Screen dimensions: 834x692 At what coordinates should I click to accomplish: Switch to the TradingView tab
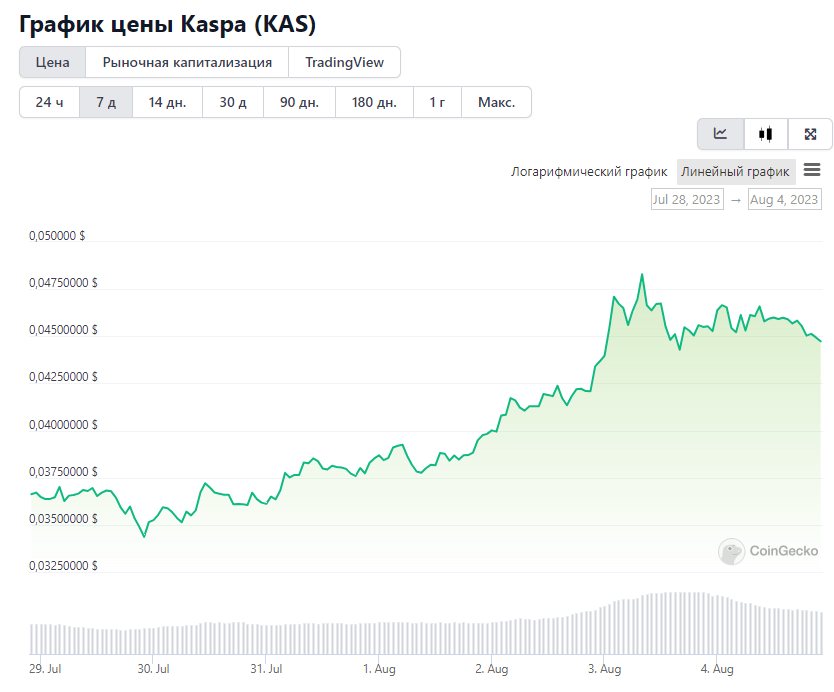(344, 62)
